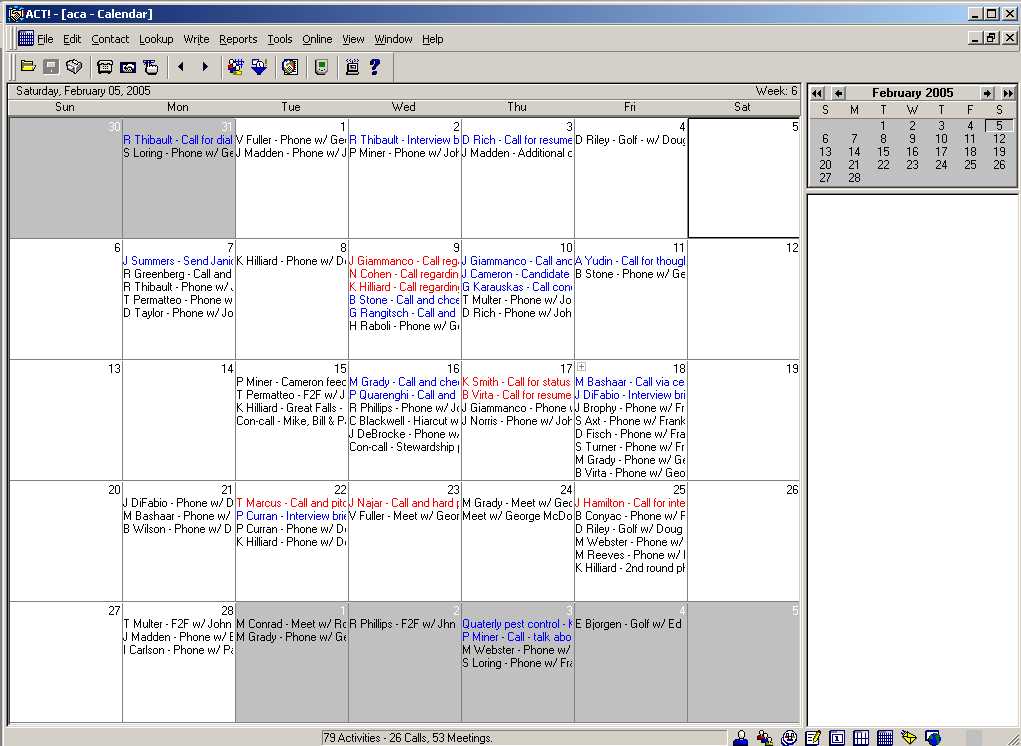Select the 'N Cohen - Call regarding' activity
This screenshot has width=1021, height=746.
click(404, 274)
